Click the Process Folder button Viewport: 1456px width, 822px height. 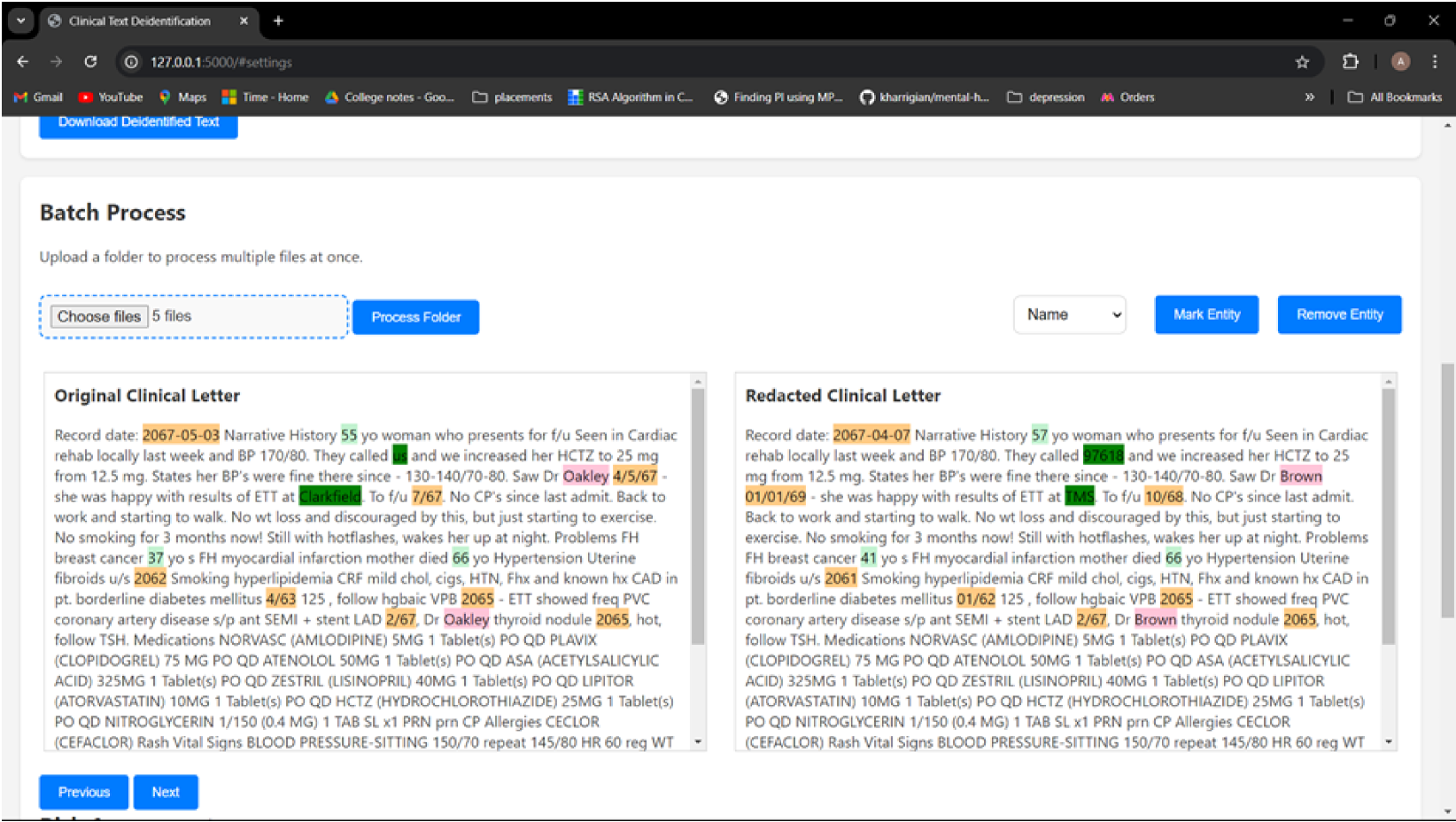click(x=415, y=317)
